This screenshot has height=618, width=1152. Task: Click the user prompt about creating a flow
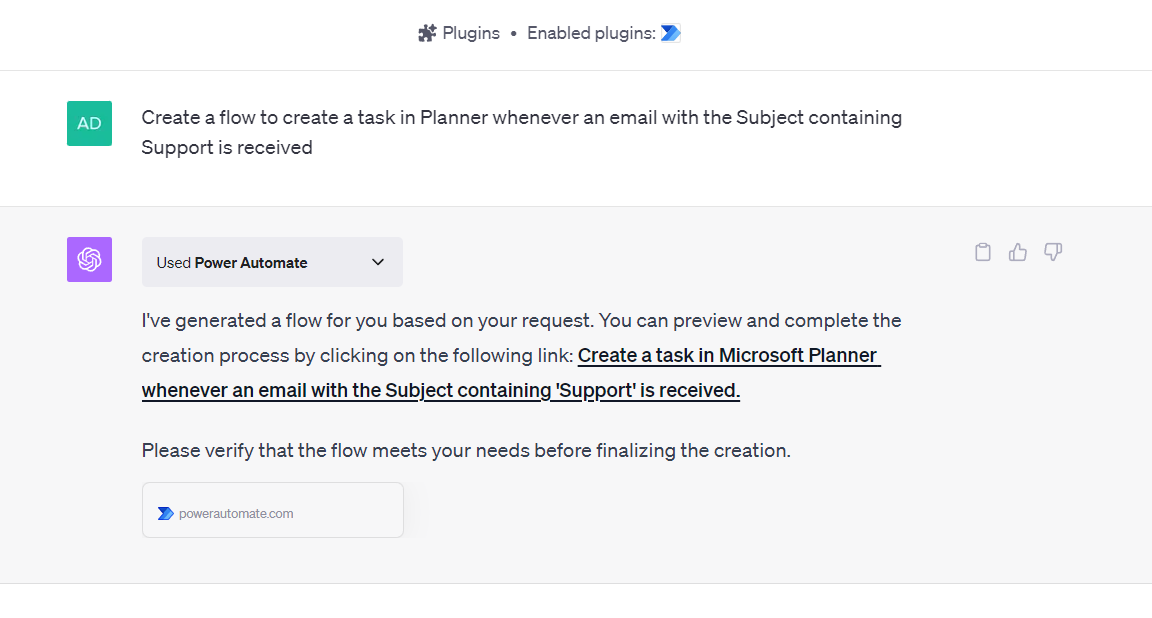click(521, 118)
